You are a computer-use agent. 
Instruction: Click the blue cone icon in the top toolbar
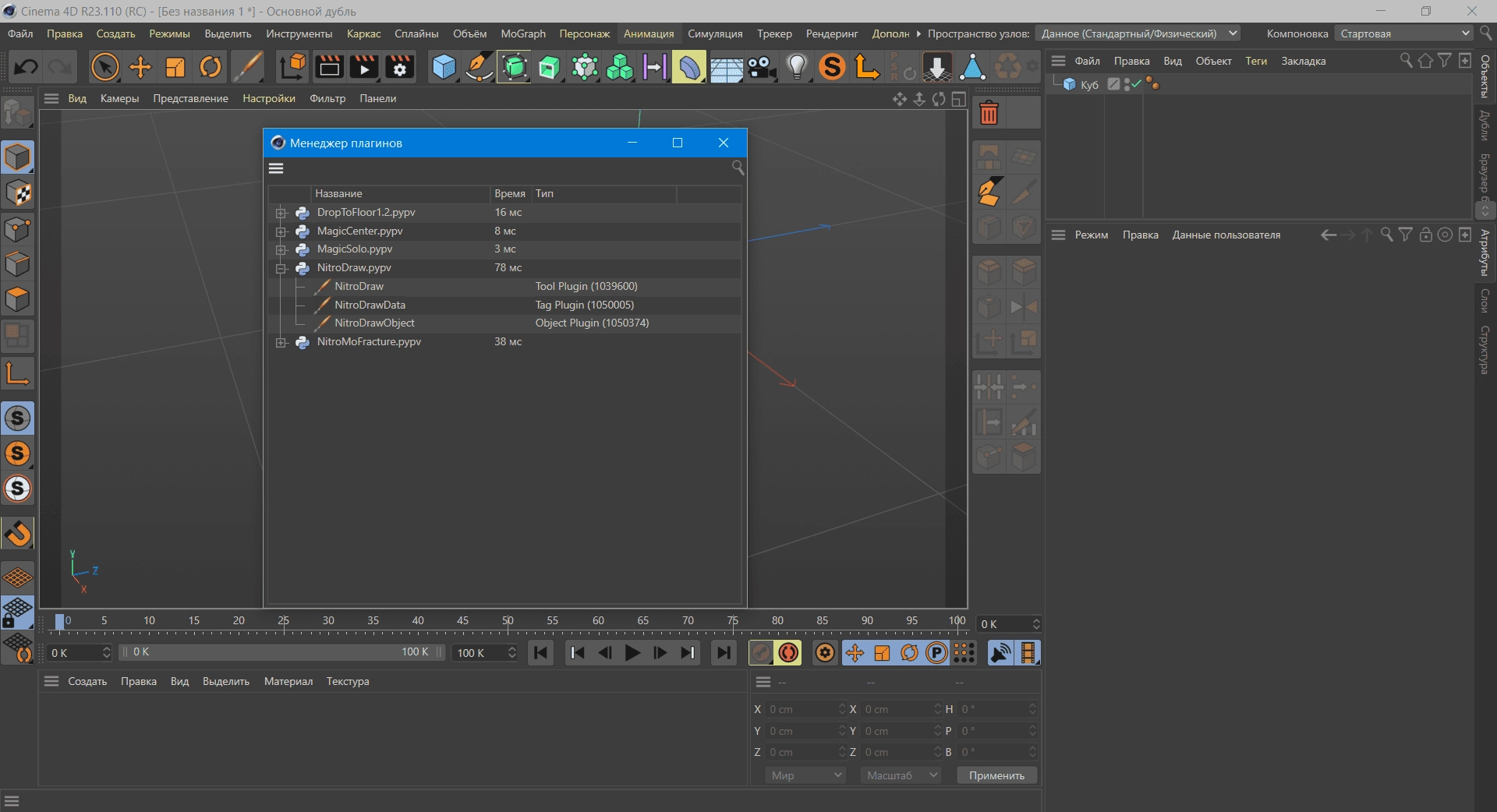(972, 67)
